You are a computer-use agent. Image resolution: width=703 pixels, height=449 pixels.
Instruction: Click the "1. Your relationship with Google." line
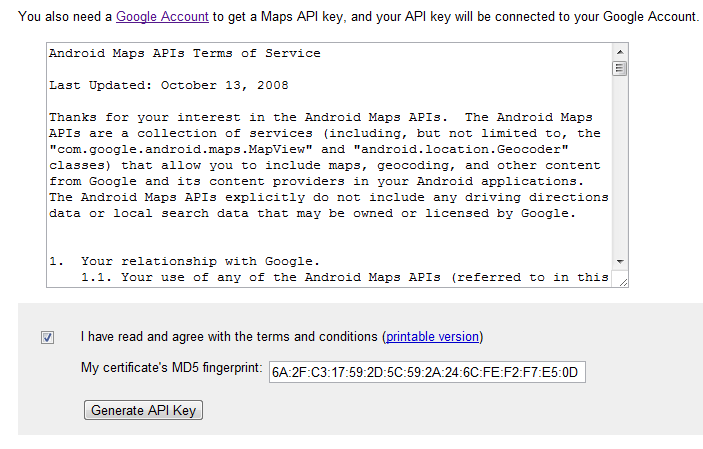click(x=185, y=261)
